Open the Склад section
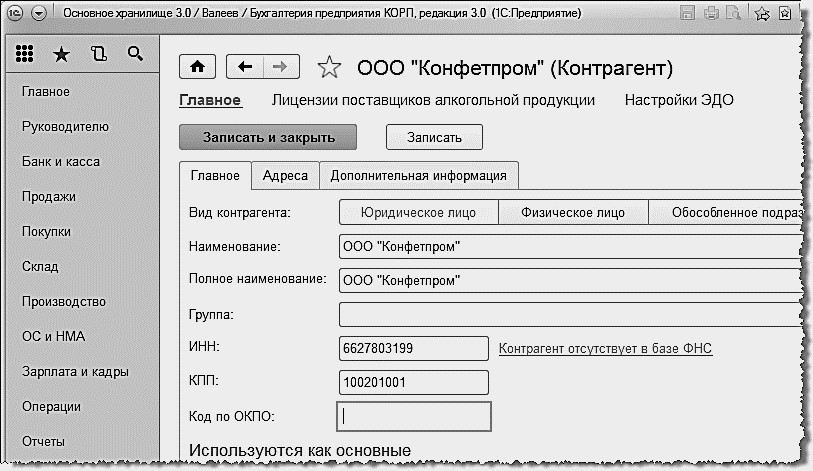Image resolution: width=813 pixels, height=471 pixels. coord(40,267)
